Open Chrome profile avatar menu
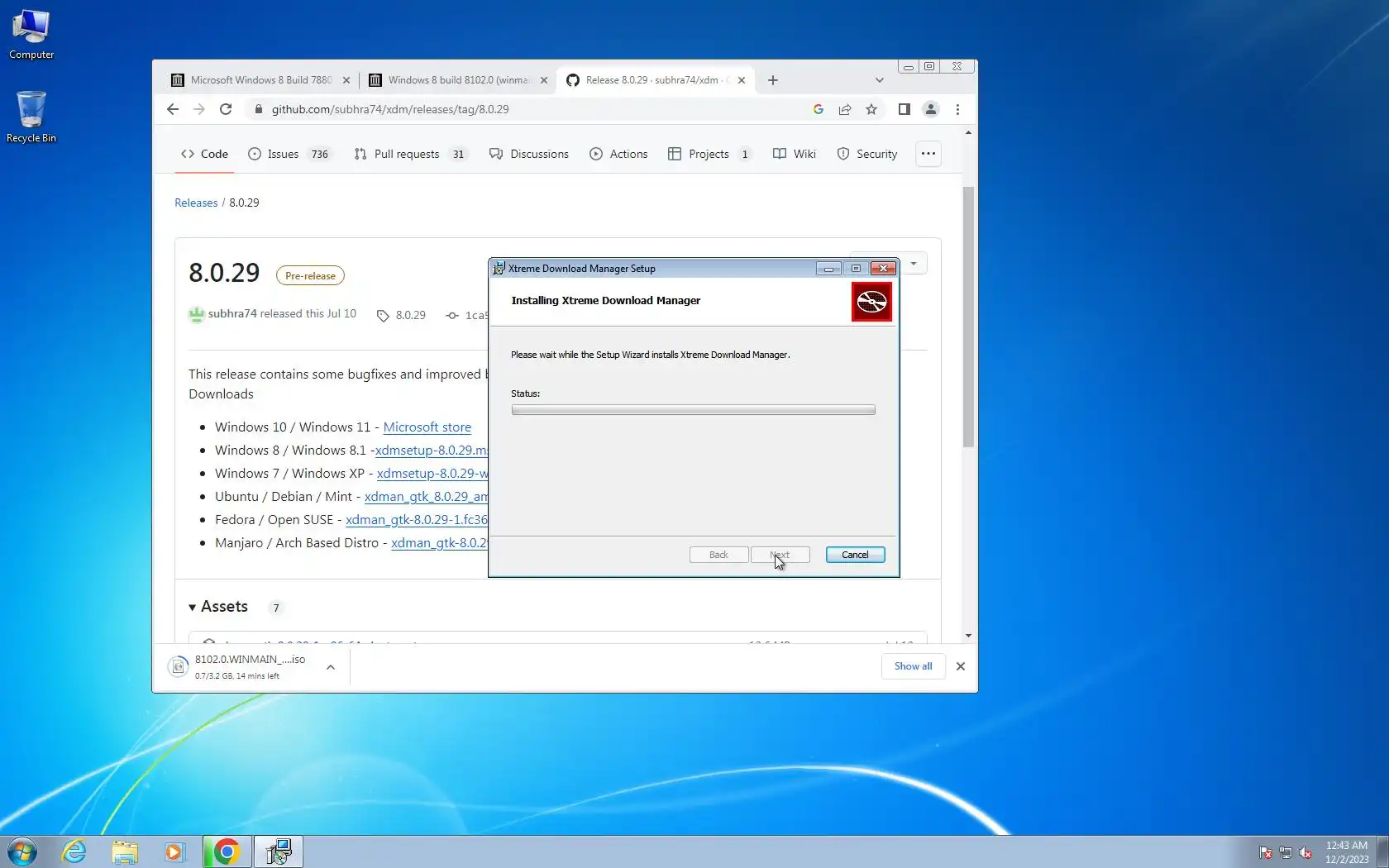The image size is (1389, 868). point(931,109)
